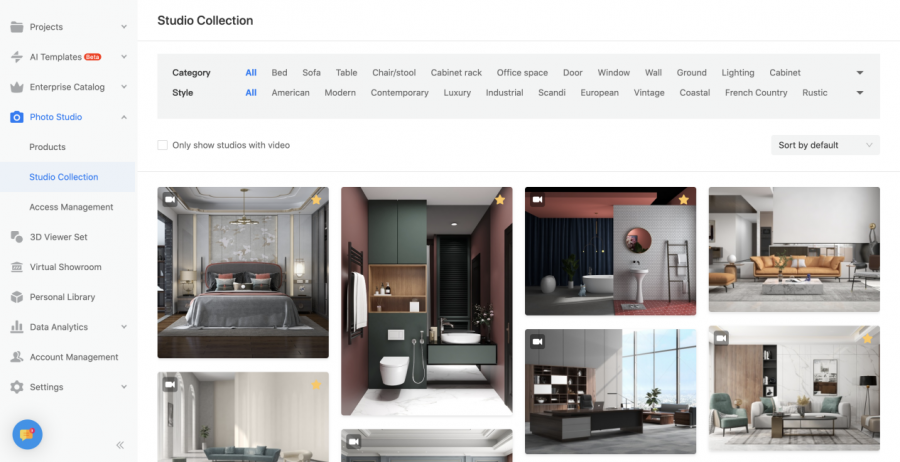
Task: Filter style by Vintage
Action: [649, 93]
